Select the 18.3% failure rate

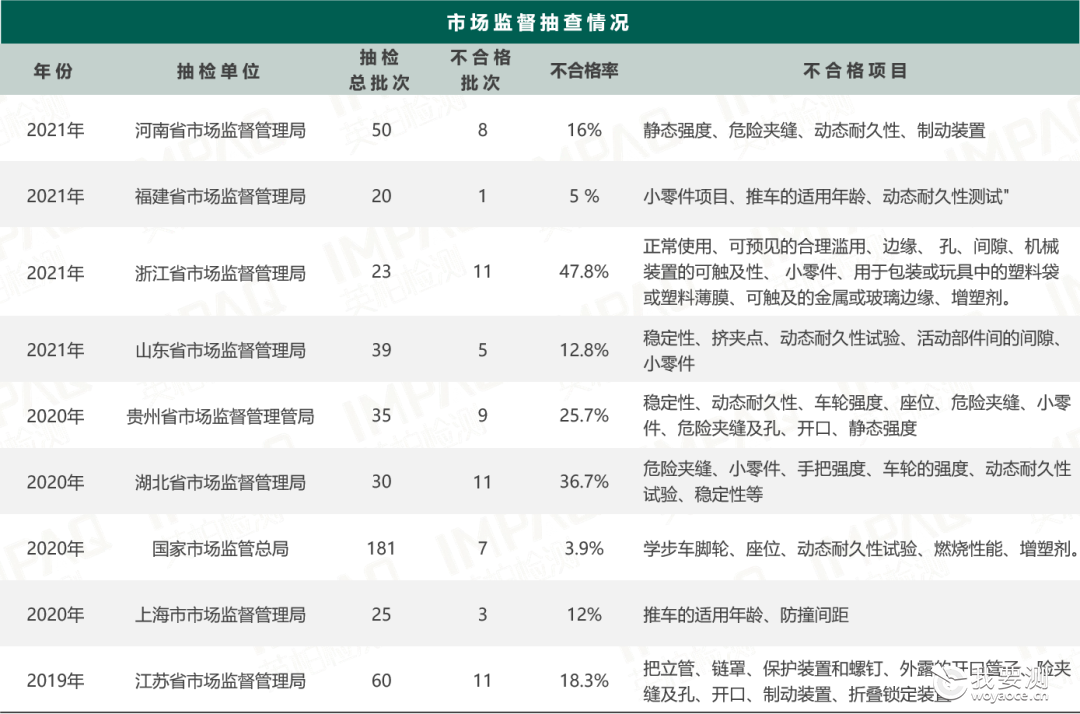pos(584,680)
